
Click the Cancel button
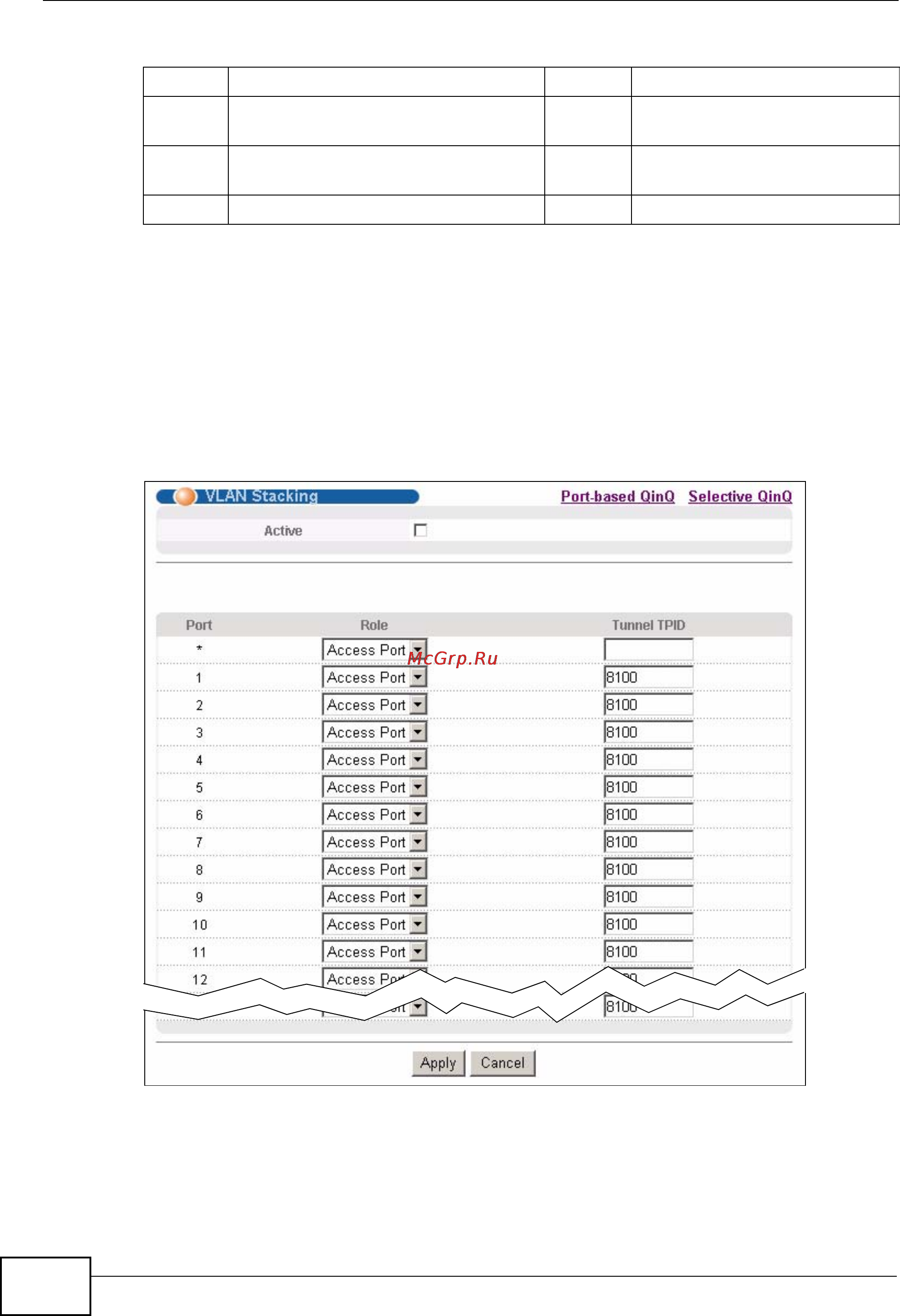tap(503, 1063)
